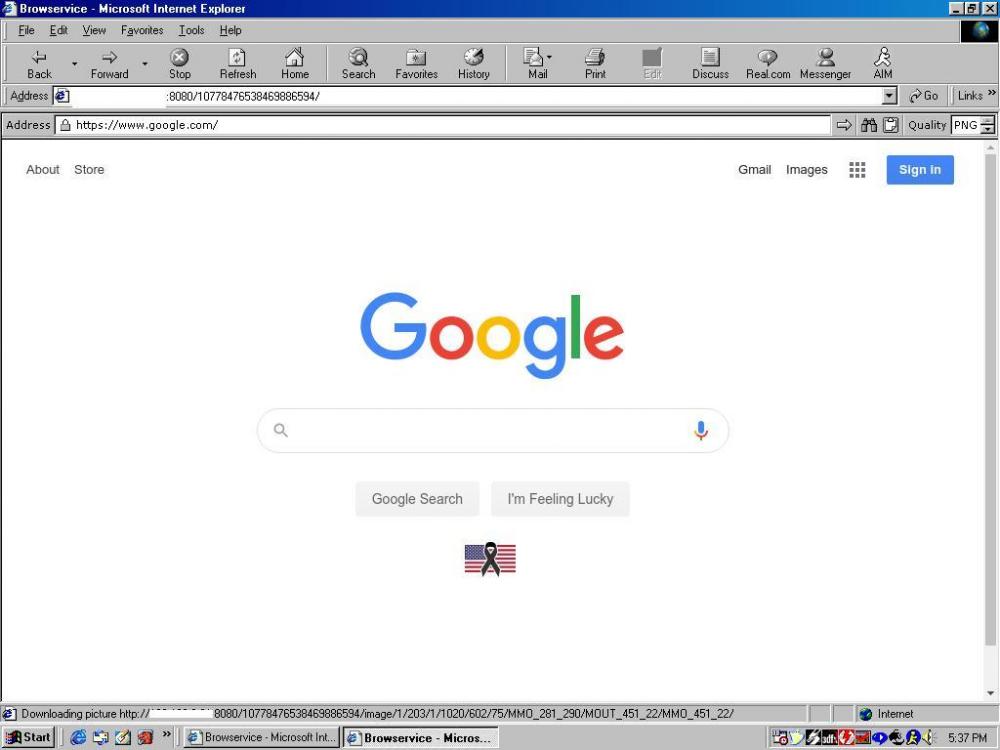Open the Google apps grid

(x=857, y=170)
